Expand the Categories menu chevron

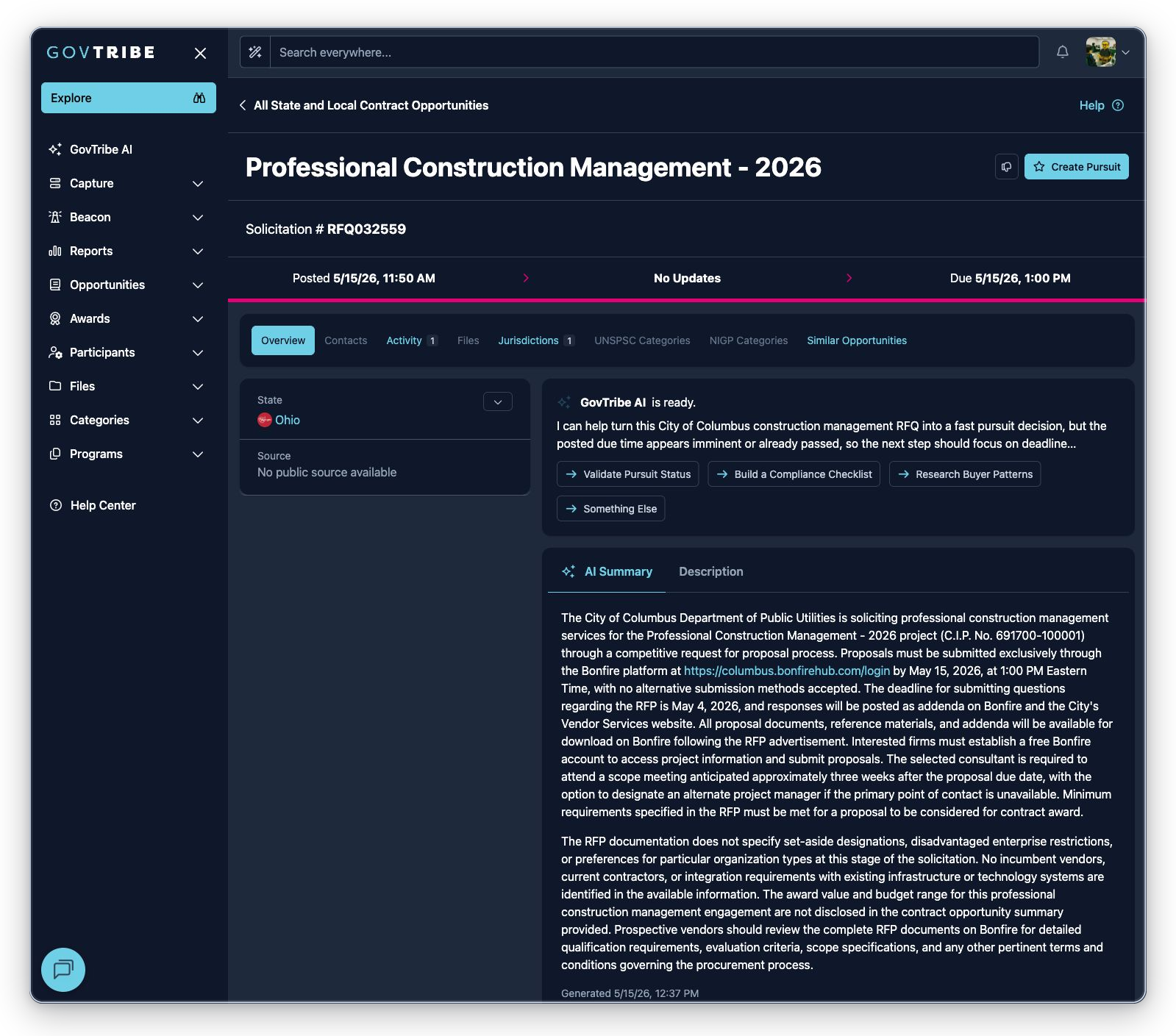click(x=198, y=420)
